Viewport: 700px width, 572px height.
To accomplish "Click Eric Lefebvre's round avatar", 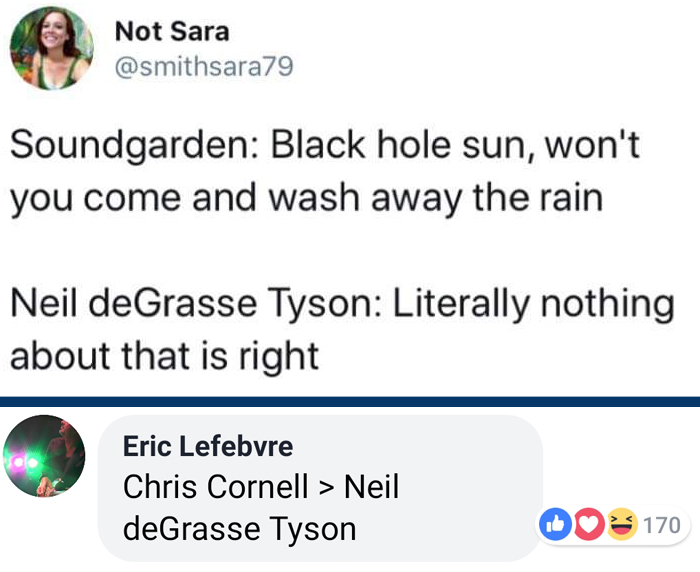I will click(45, 456).
